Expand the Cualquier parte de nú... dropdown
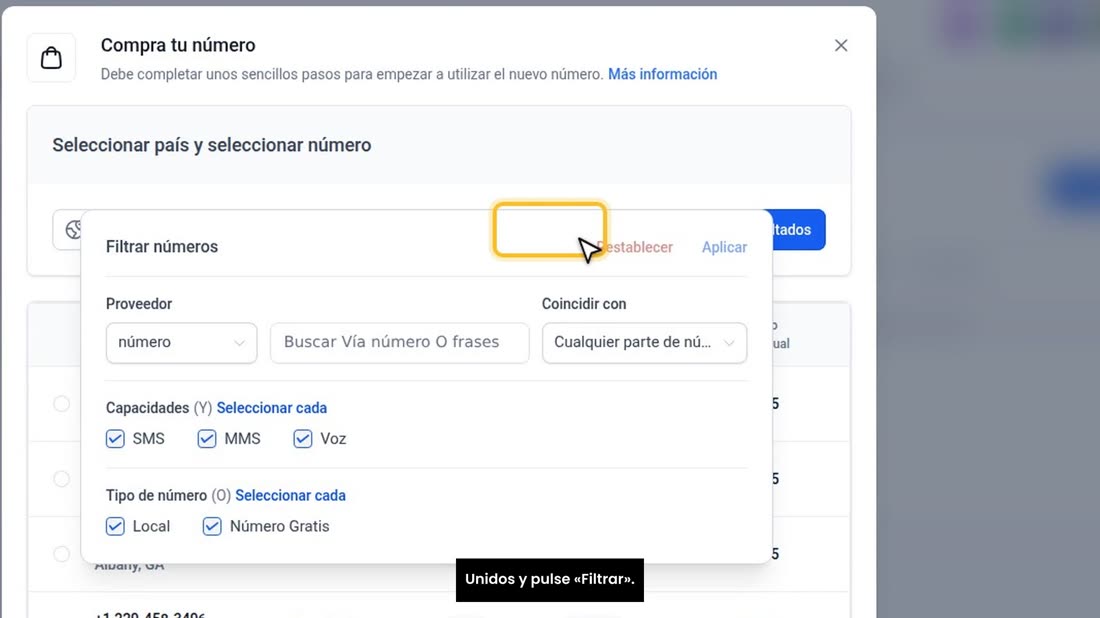Screen dimensions: 1100x618 coord(644,342)
